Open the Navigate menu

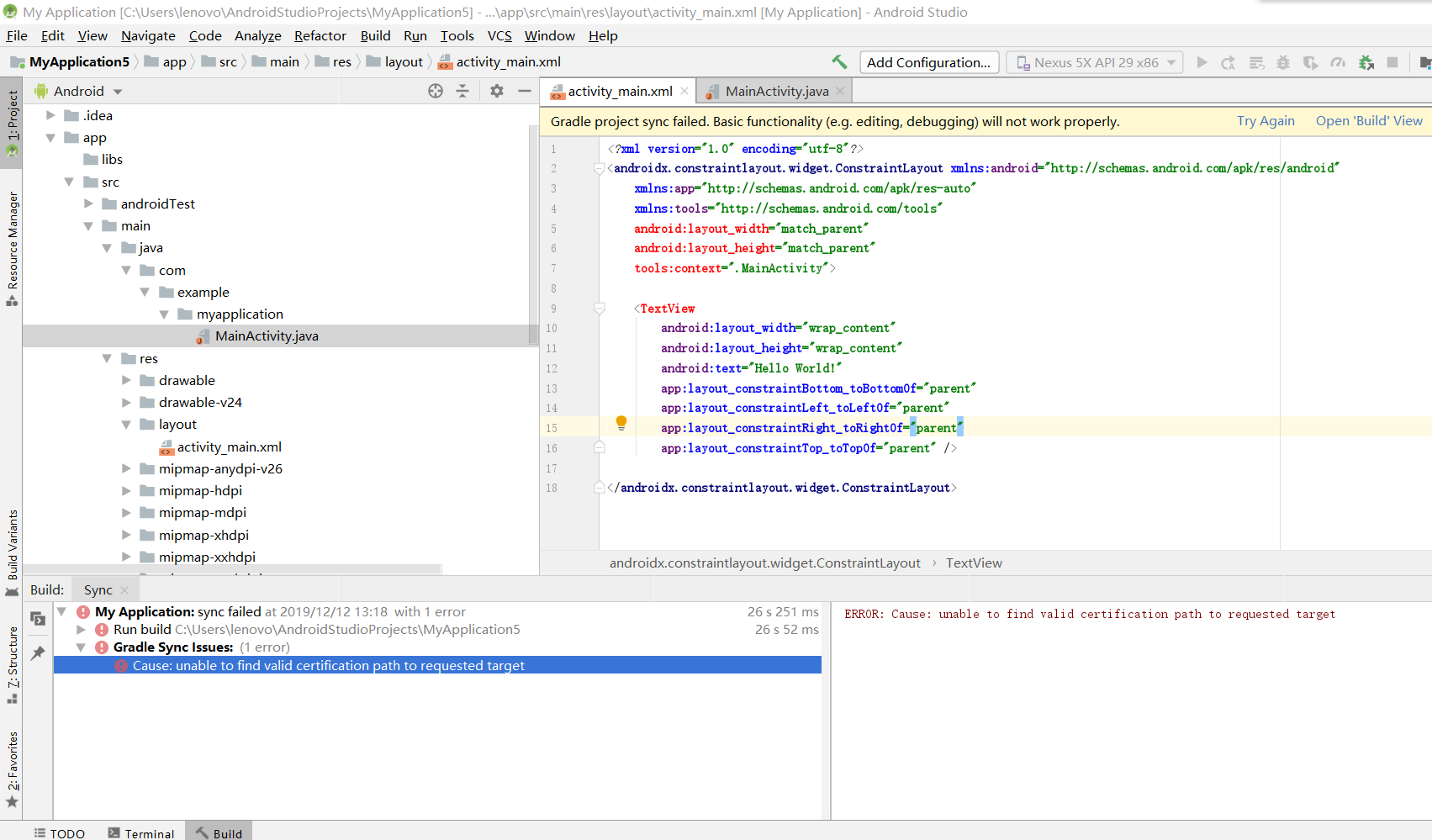[148, 35]
